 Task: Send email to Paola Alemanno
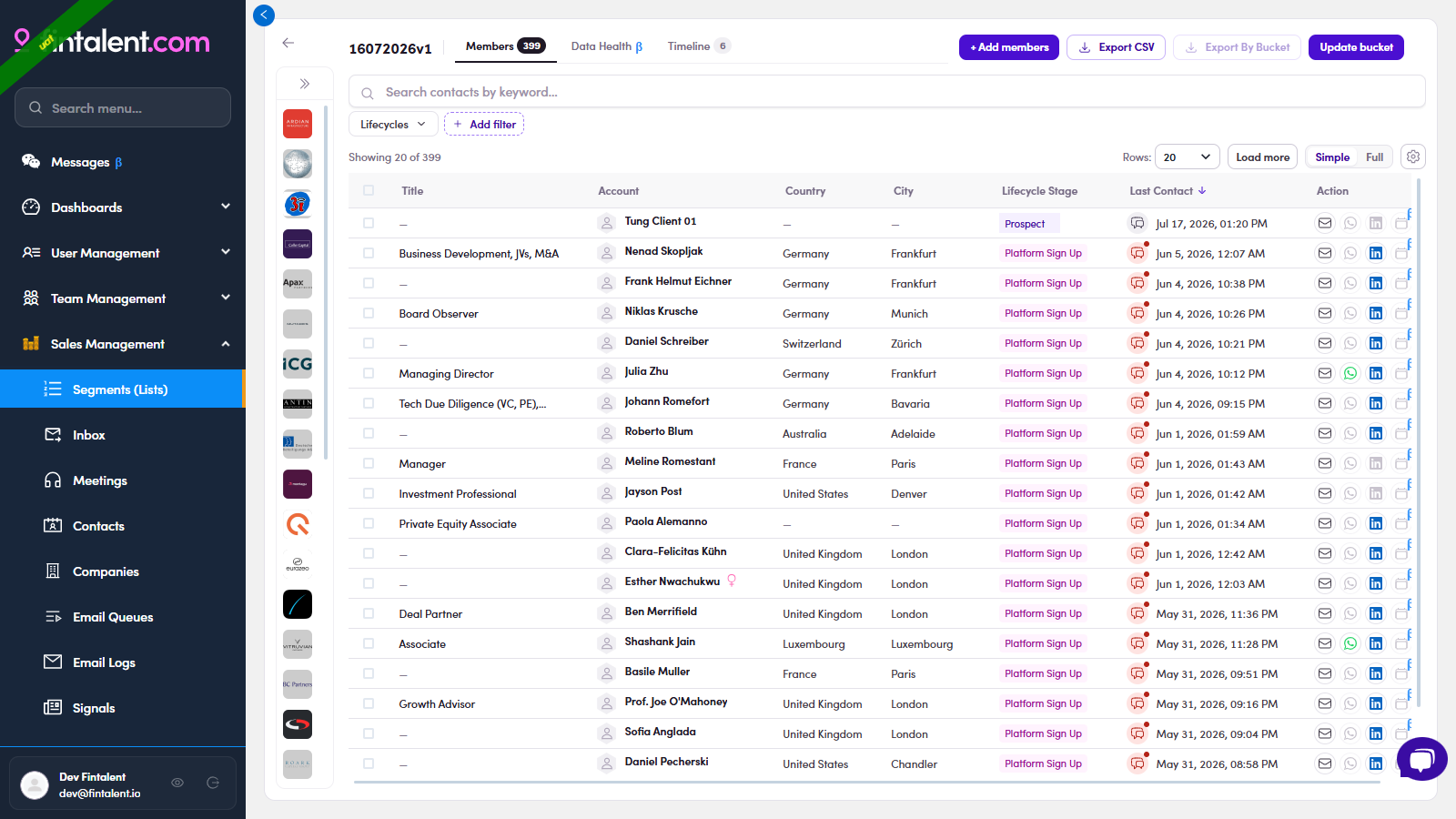(1325, 523)
